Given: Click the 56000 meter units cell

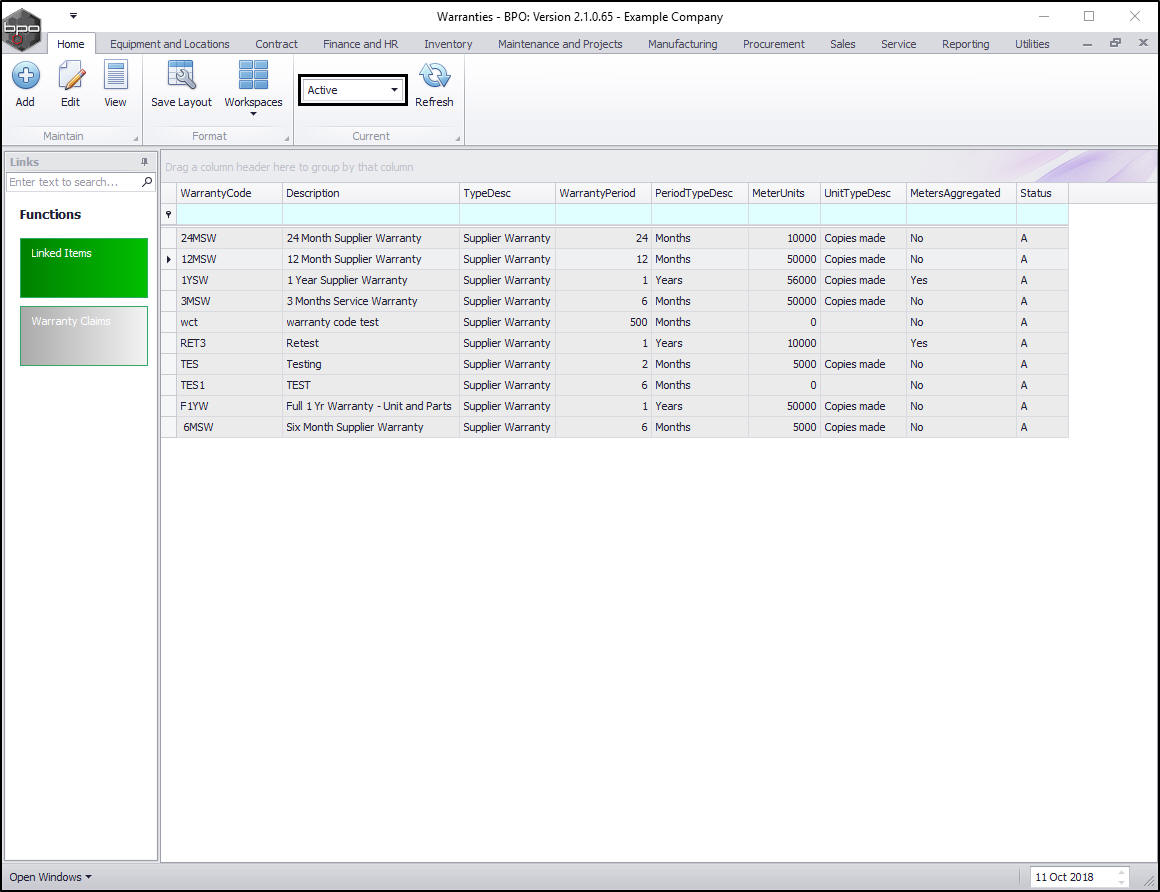Looking at the screenshot, I should pos(783,280).
